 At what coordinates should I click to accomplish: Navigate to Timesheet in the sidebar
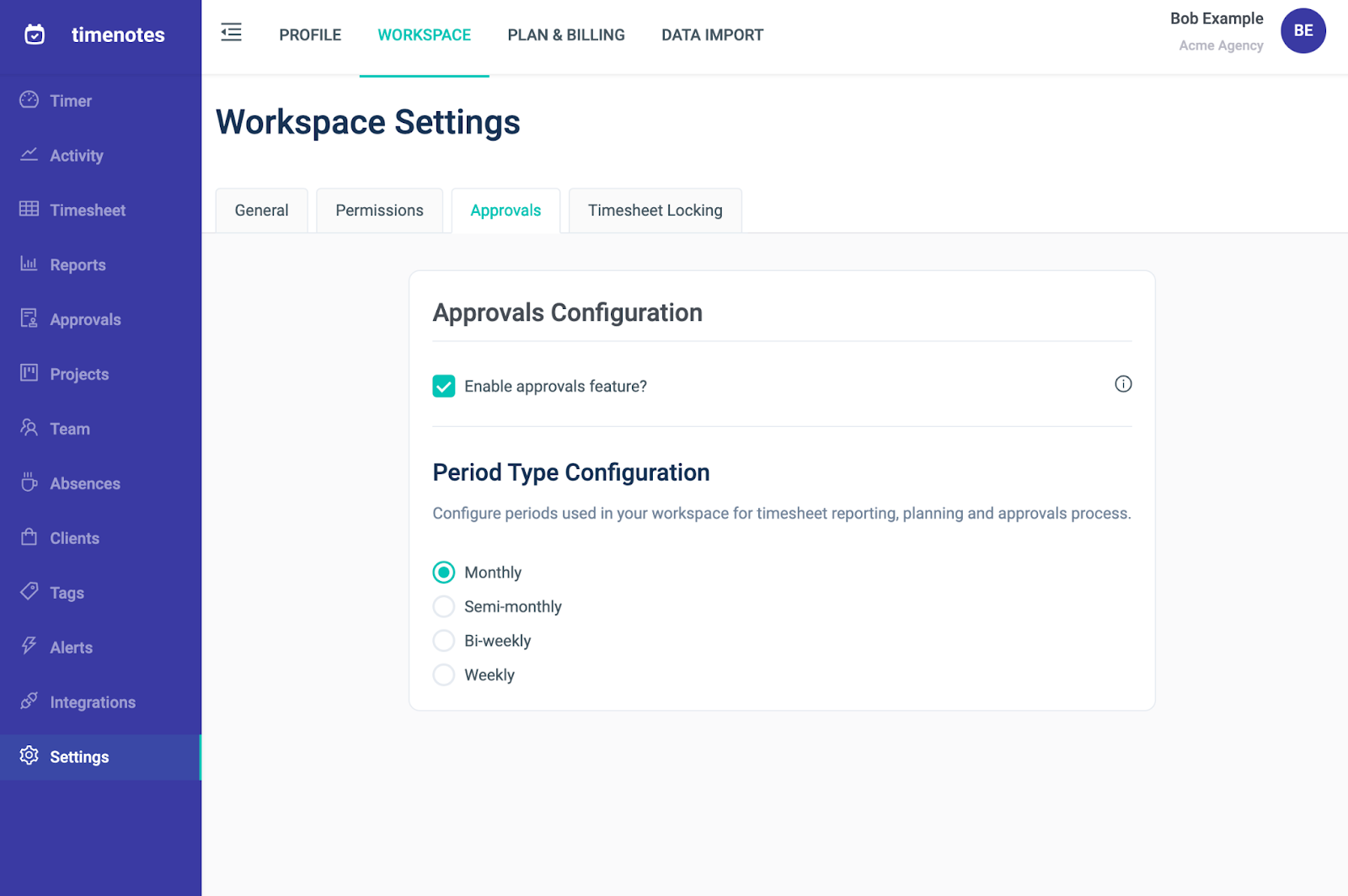point(100,211)
